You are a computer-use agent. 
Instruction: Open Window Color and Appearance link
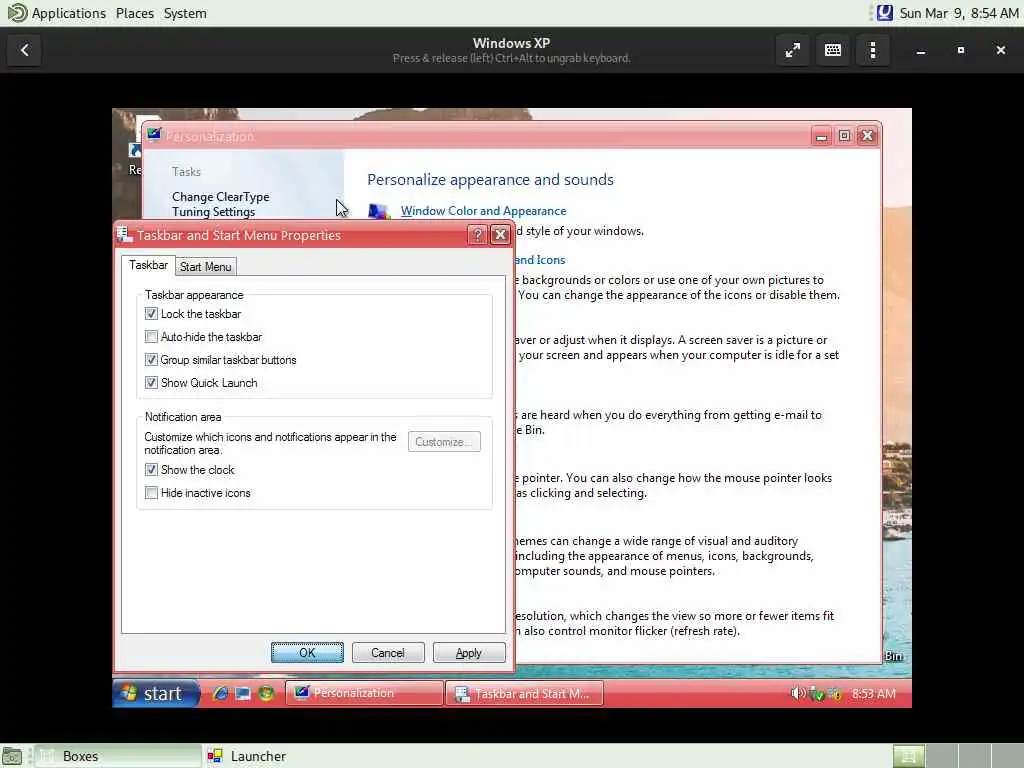pos(483,211)
